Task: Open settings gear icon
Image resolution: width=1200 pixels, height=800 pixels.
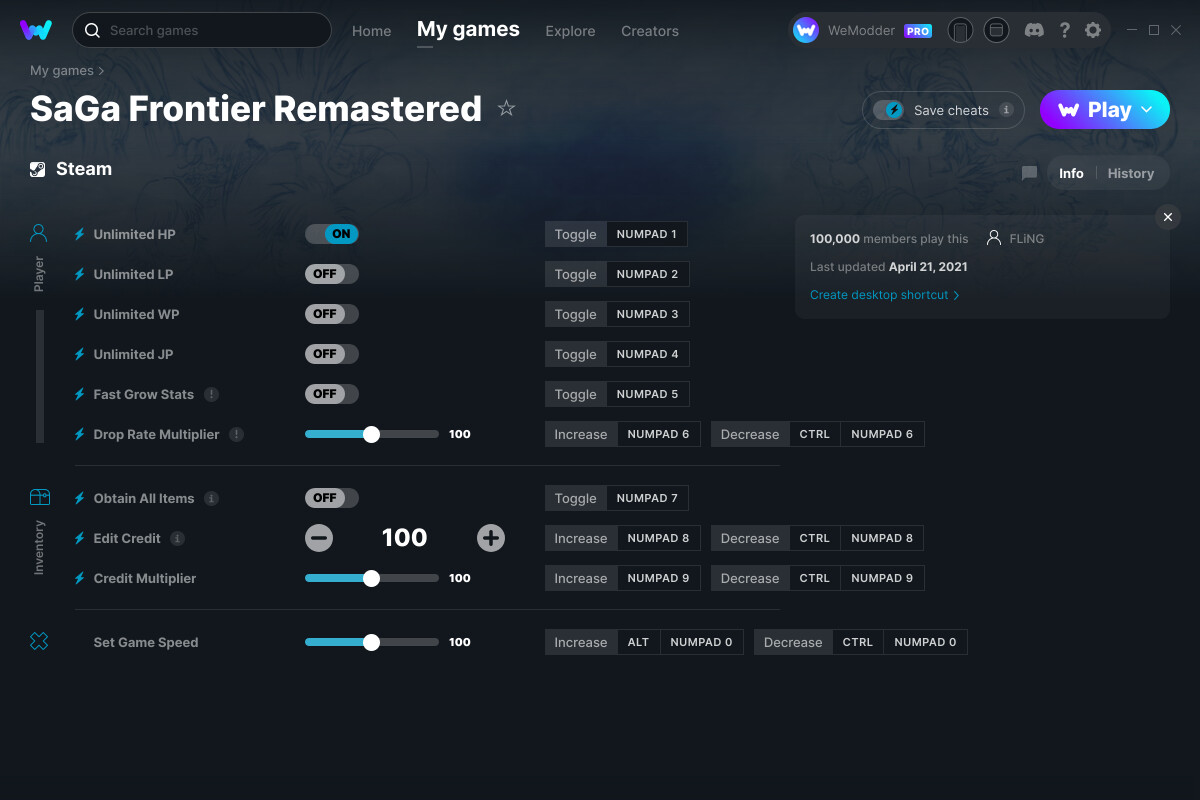Action: pos(1093,30)
